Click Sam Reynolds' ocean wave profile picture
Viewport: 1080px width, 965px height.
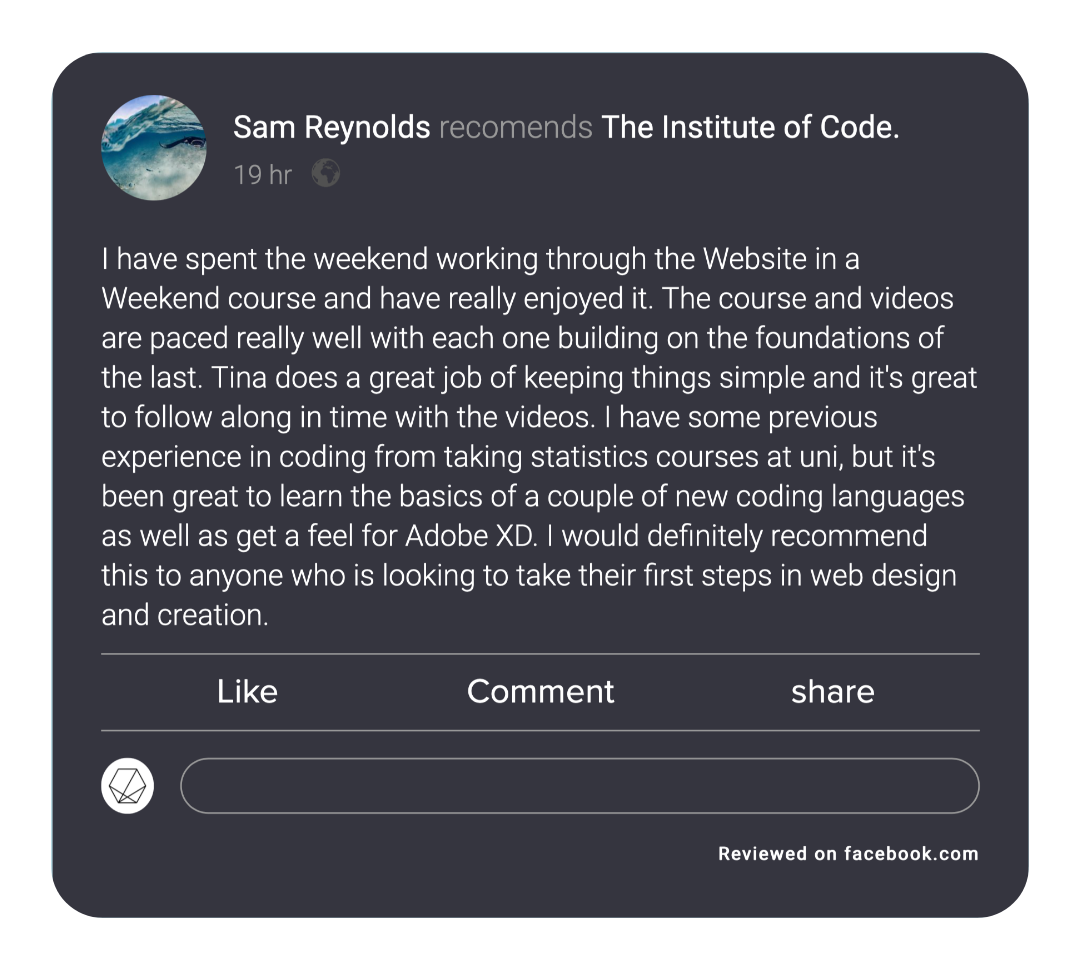pyautogui.click(x=154, y=148)
